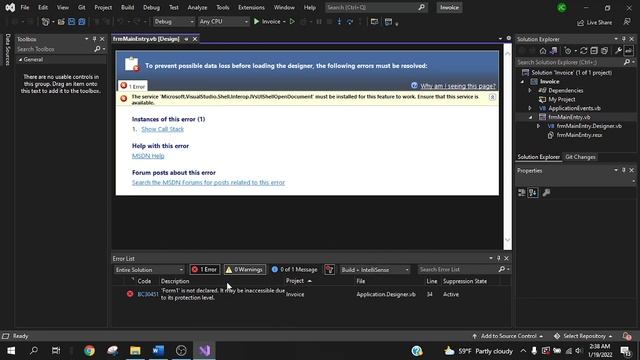Click the Step Into debug icon

click(339, 22)
